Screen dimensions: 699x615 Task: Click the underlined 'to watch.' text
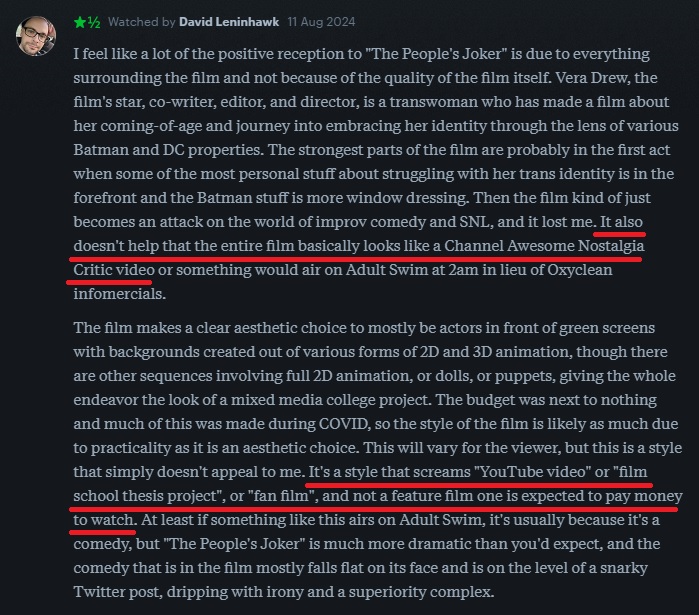[105, 520]
